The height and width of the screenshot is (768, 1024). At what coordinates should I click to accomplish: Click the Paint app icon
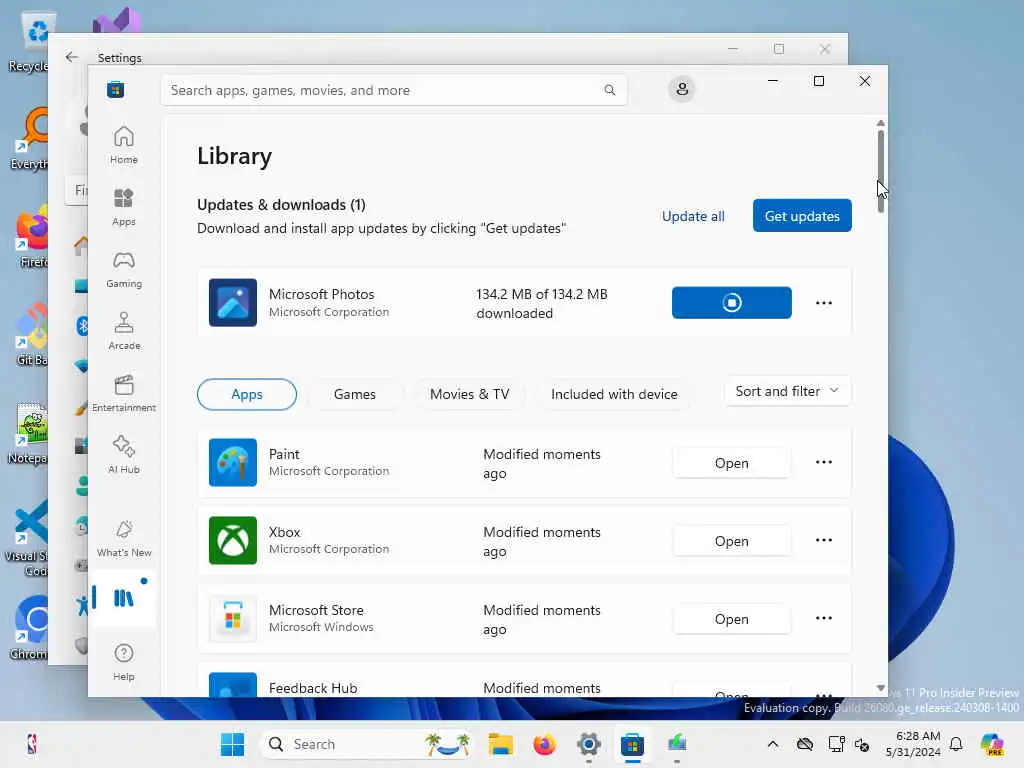[232, 462]
